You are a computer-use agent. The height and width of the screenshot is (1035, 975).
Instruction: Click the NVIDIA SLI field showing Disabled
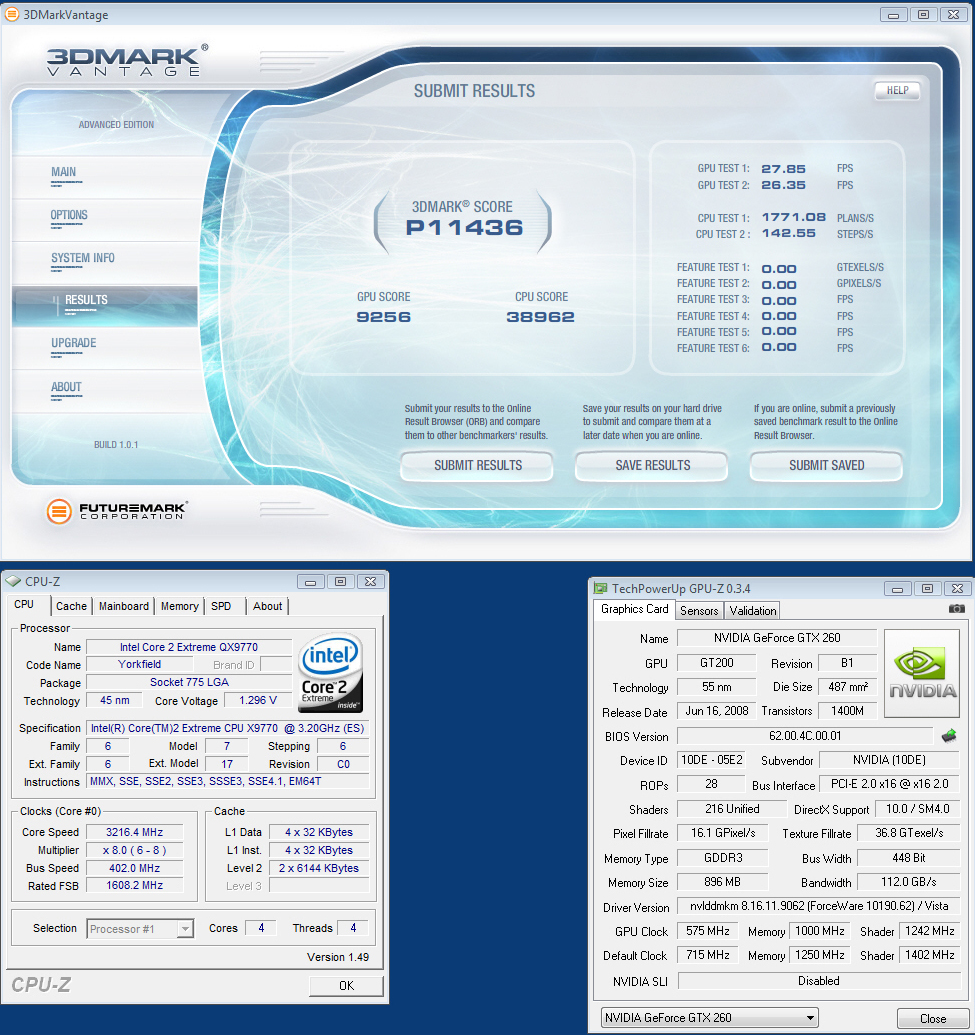click(x=819, y=981)
